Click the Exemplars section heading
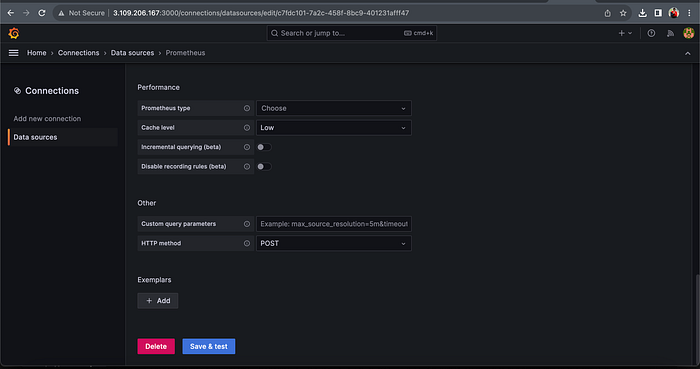The width and height of the screenshot is (700, 369). coord(154,280)
